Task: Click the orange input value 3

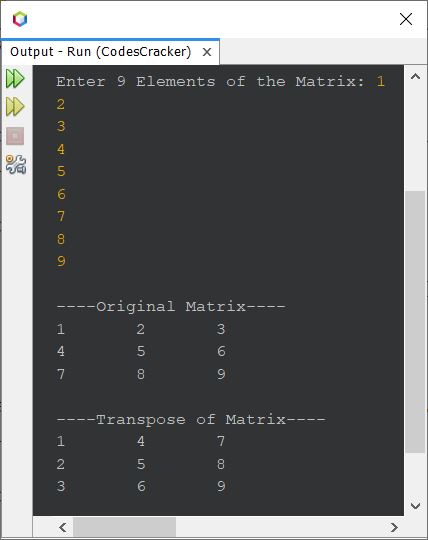Action: [x=61, y=126]
